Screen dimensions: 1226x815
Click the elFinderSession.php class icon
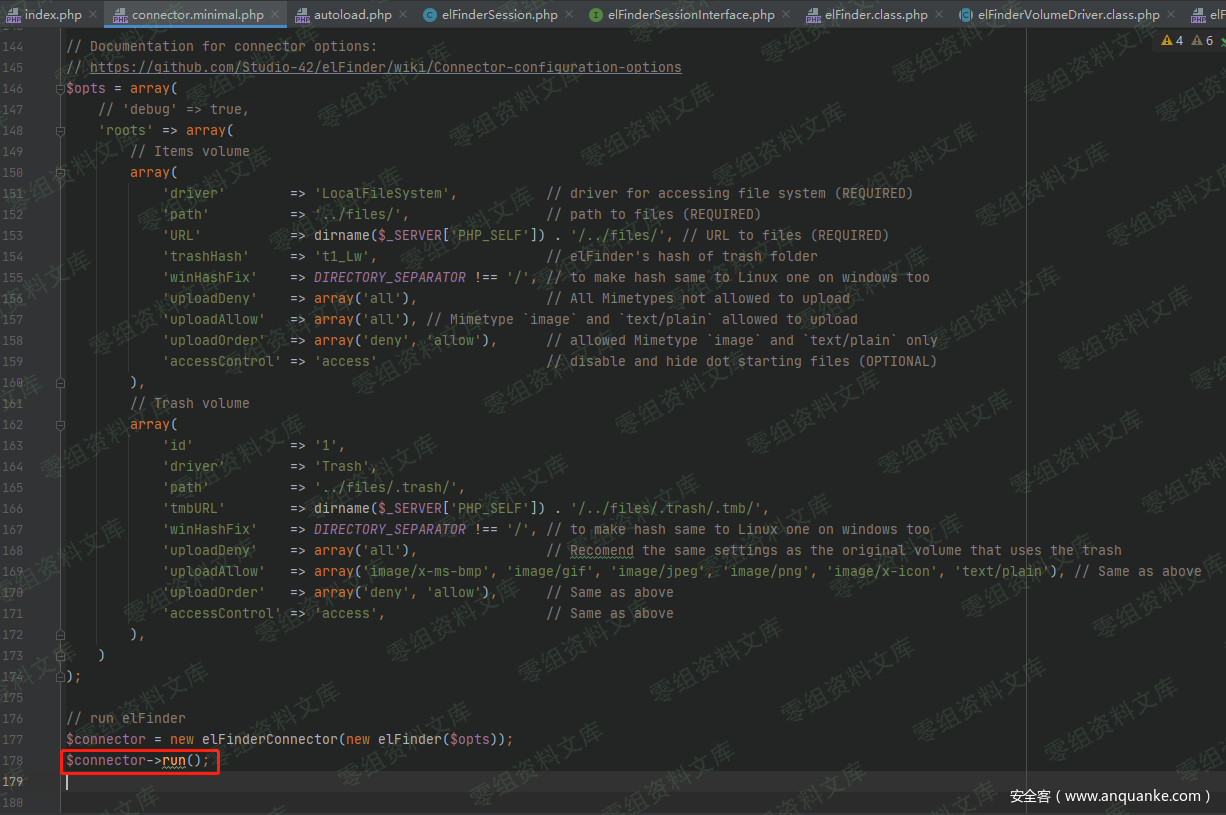coord(430,15)
